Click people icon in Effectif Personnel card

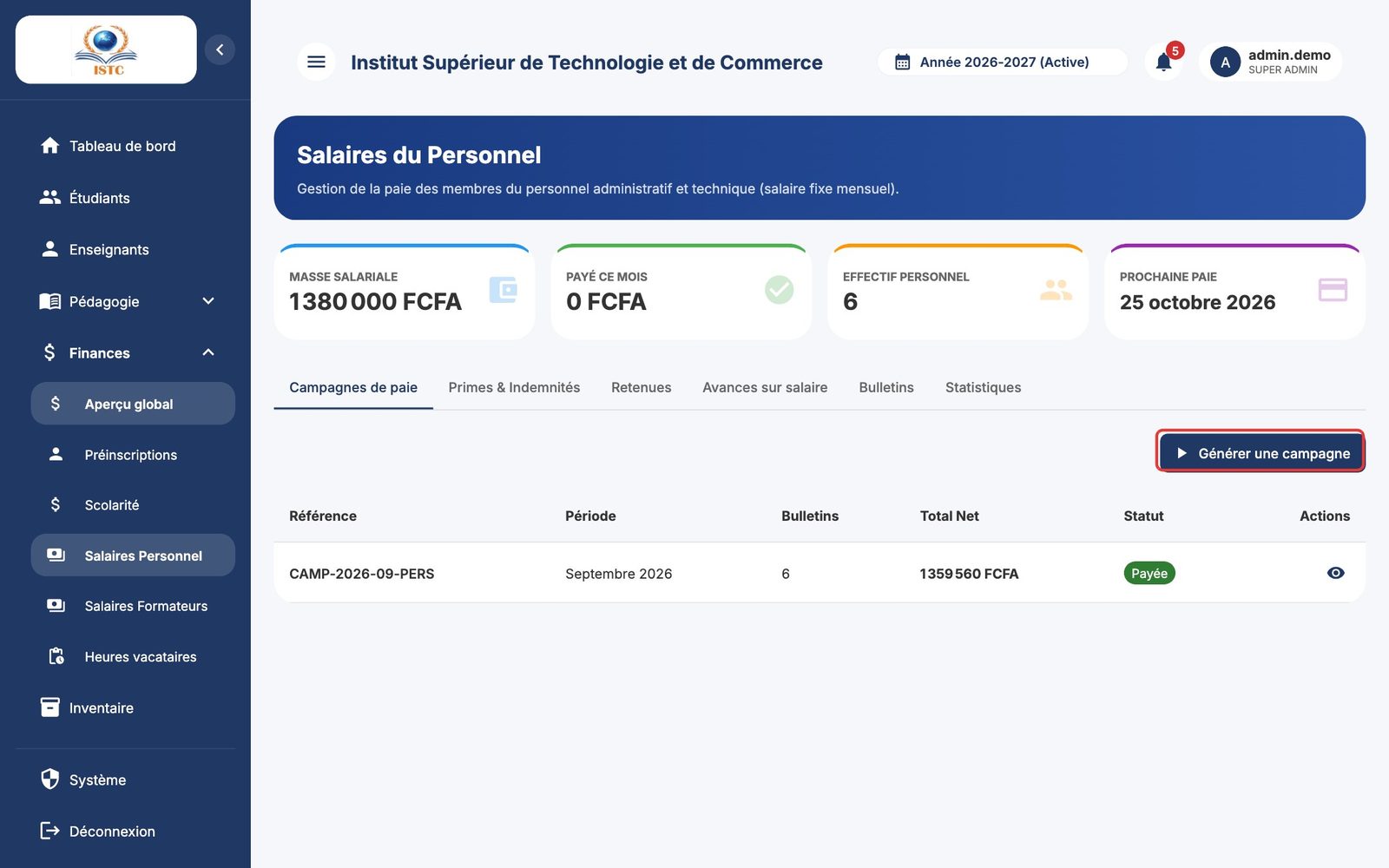pyautogui.click(x=1056, y=289)
